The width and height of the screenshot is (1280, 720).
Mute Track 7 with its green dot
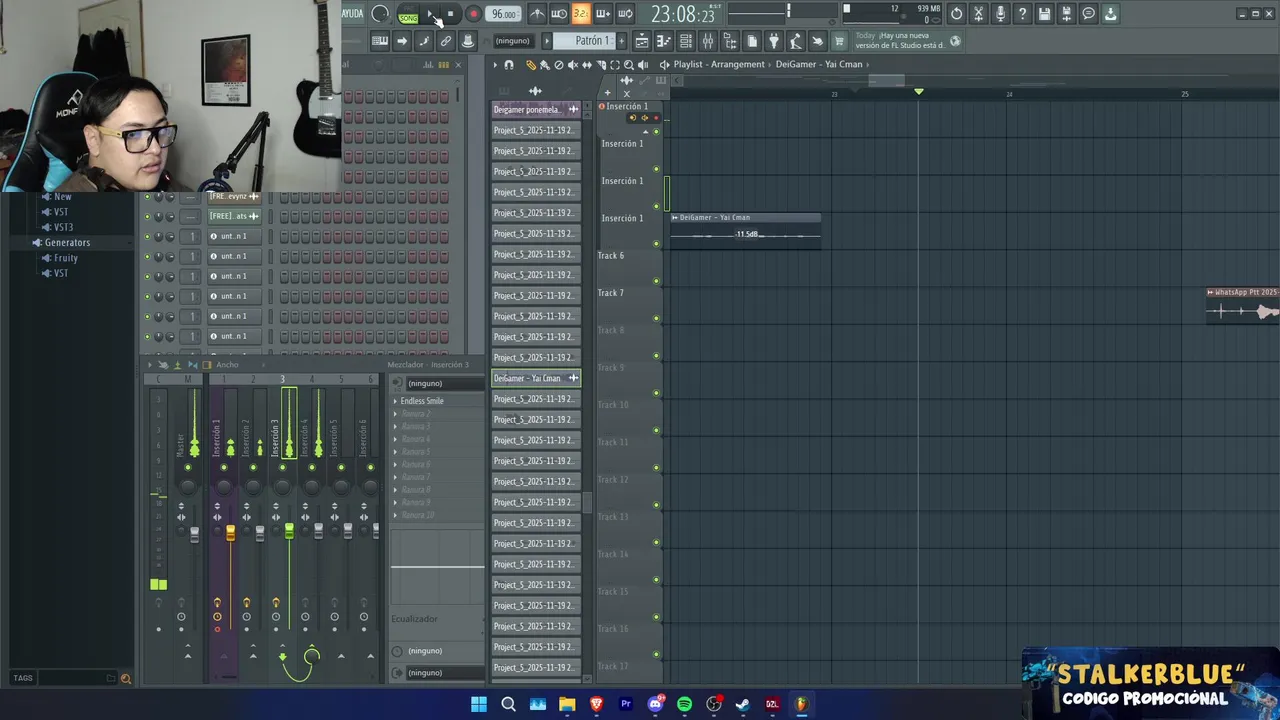657,318
